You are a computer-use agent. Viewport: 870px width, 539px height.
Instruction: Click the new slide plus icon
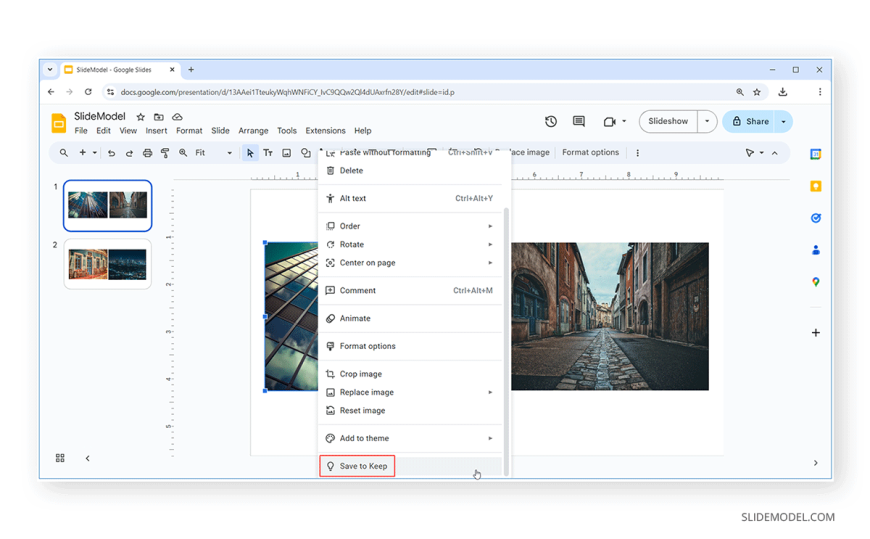tap(82, 153)
